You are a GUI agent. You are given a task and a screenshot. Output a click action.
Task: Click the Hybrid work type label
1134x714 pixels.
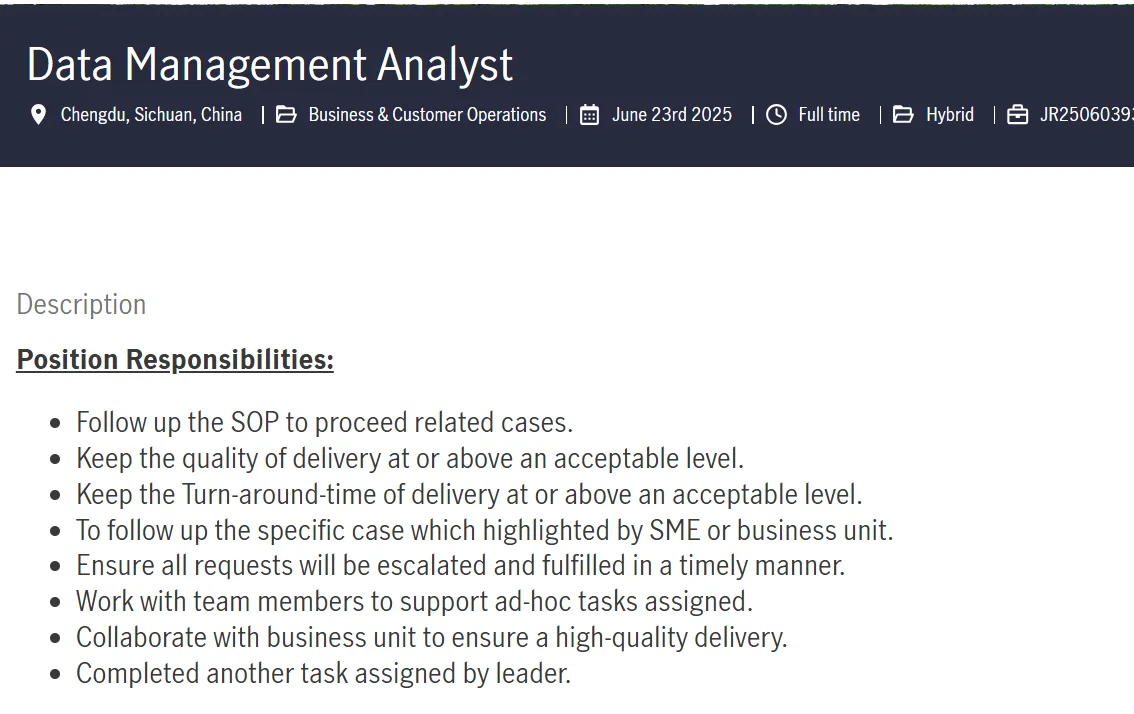click(x=950, y=114)
